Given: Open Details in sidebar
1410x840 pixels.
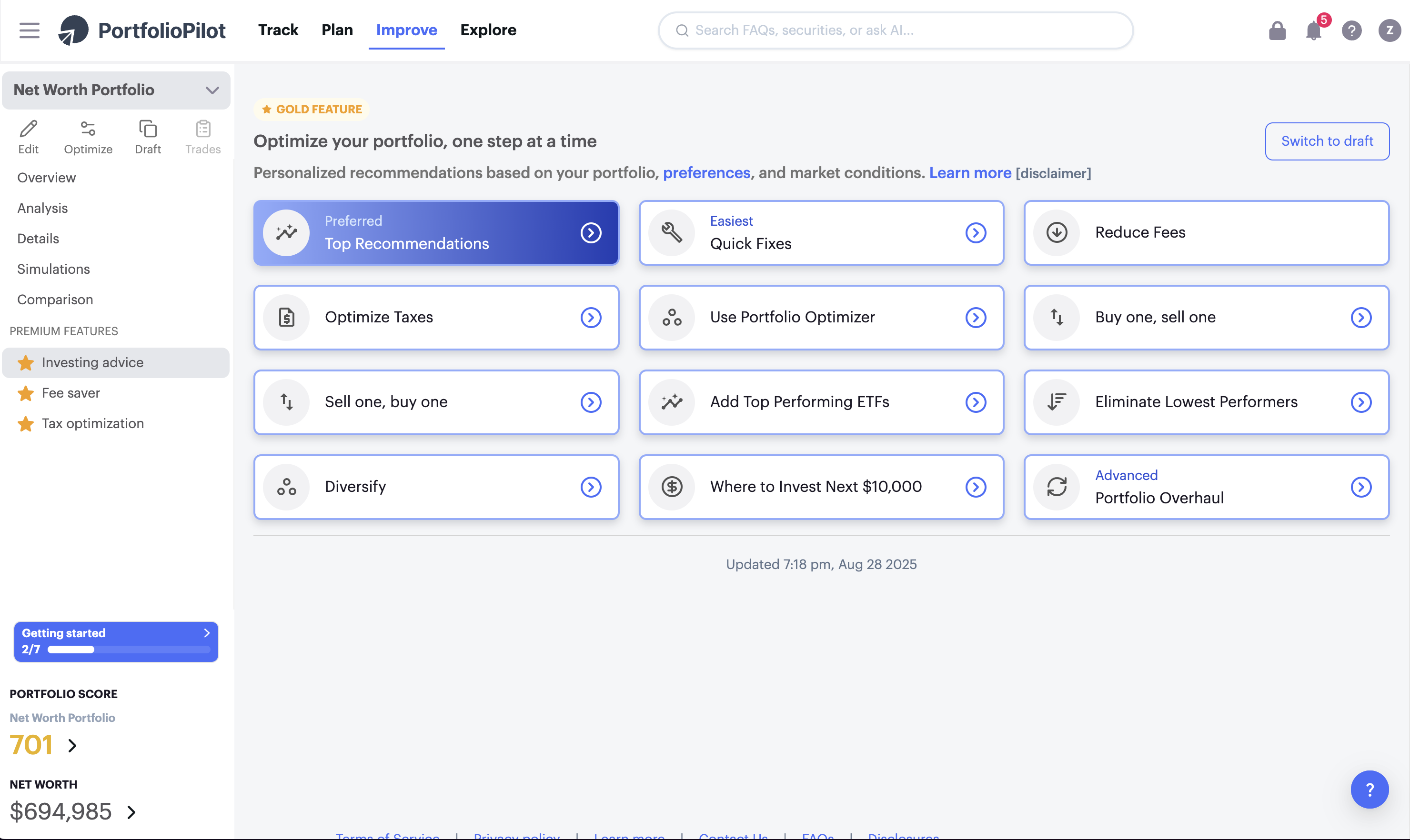Looking at the screenshot, I should click(x=38, y=239).
